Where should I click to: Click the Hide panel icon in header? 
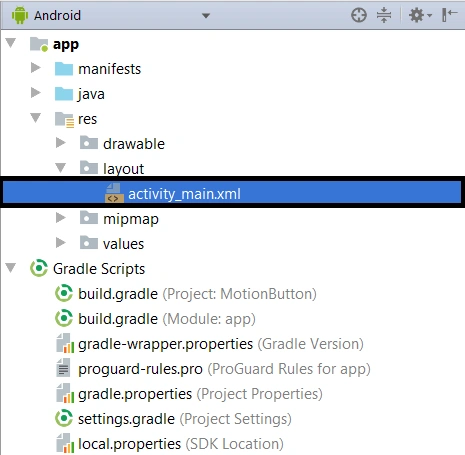point(449,15)
